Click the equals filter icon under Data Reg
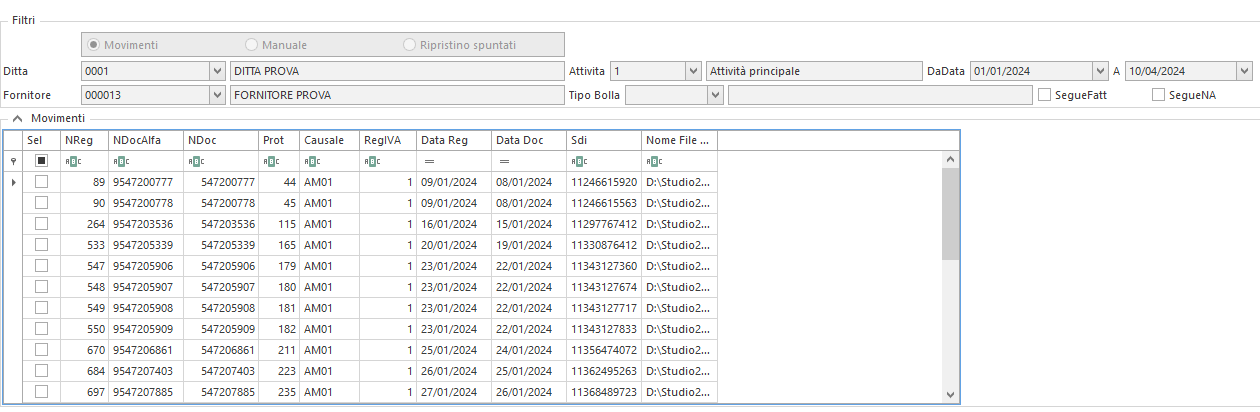 (x=428, y=161)
